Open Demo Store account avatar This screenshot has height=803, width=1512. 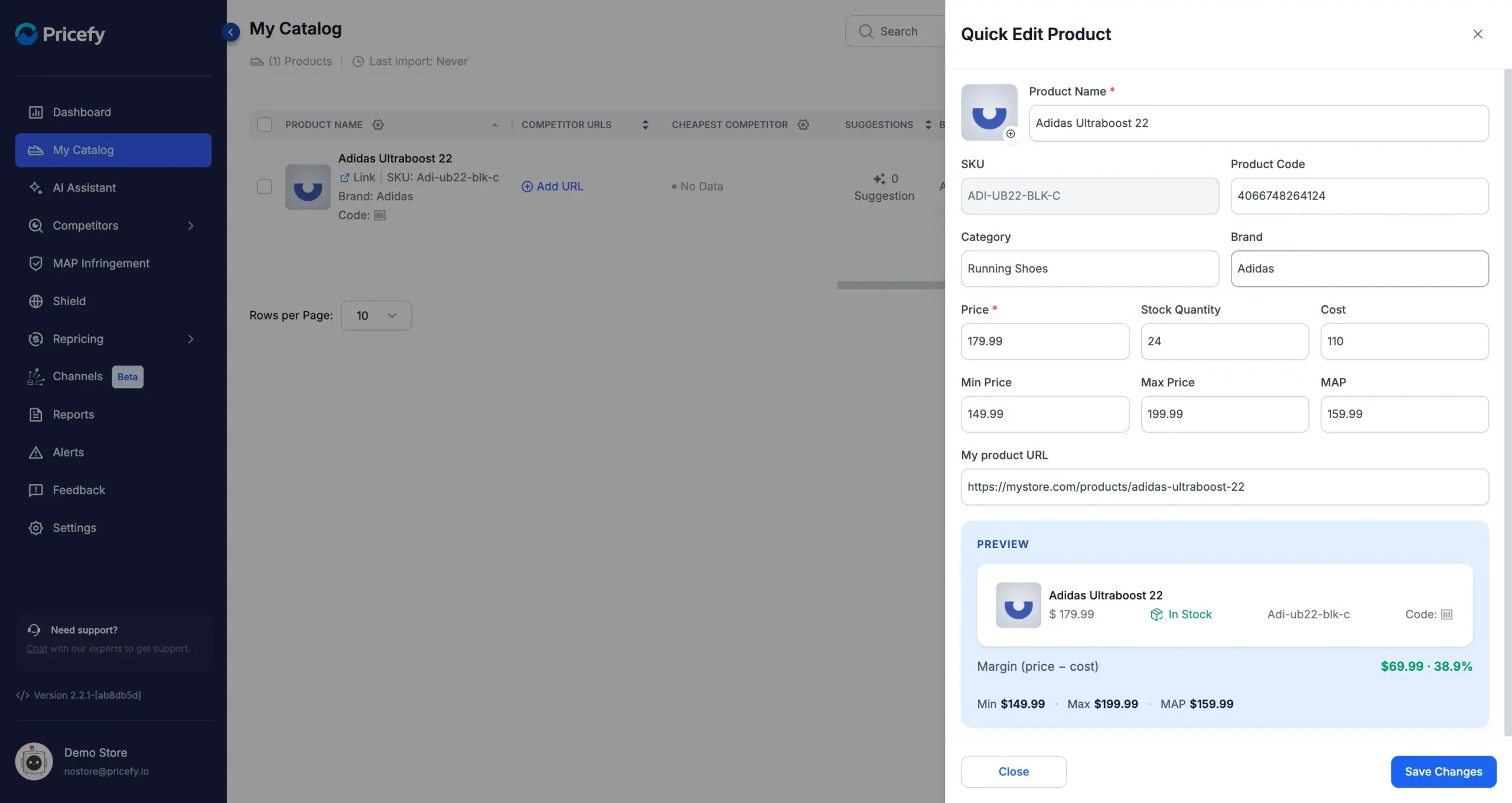34,761
